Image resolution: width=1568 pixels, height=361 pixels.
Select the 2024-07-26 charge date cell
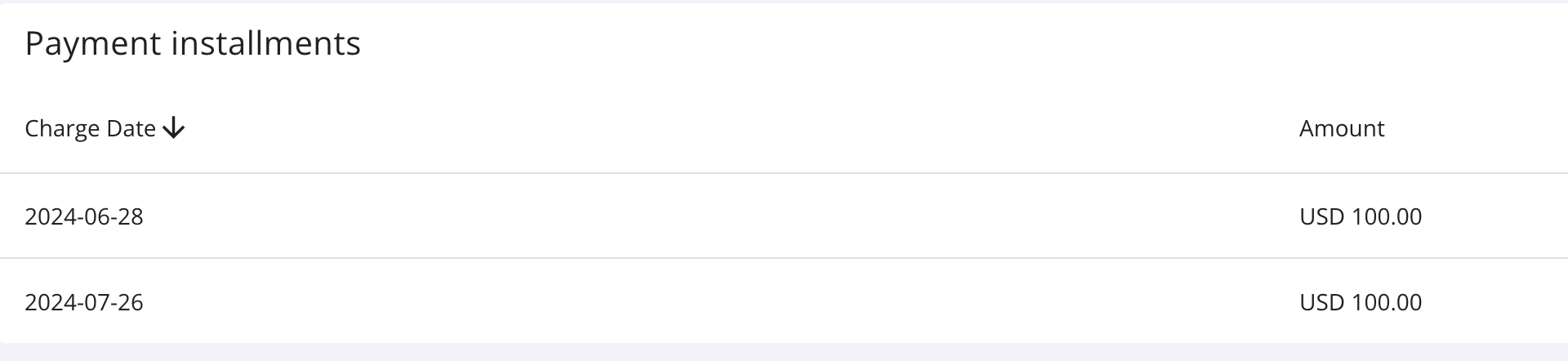pos(84,302)
